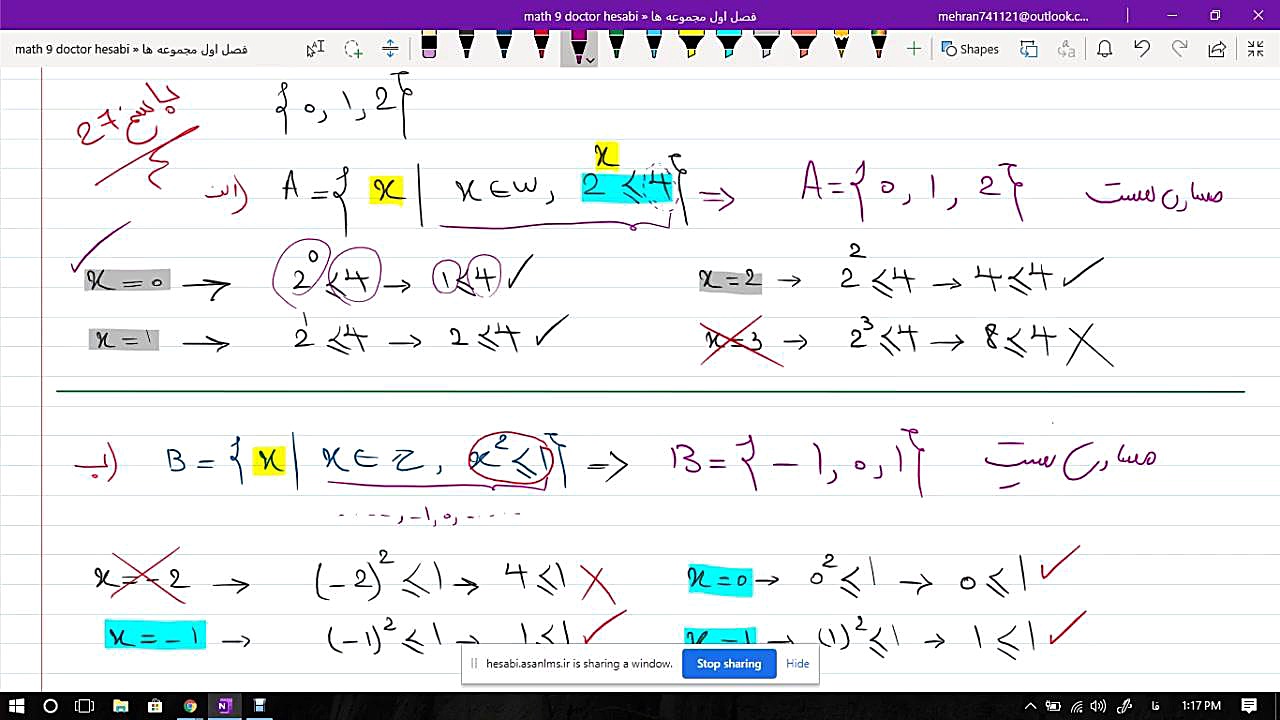This screenshot has height=720, width=1280.
Task: Select the light blue pen
Action: click(x=653, y=46)
